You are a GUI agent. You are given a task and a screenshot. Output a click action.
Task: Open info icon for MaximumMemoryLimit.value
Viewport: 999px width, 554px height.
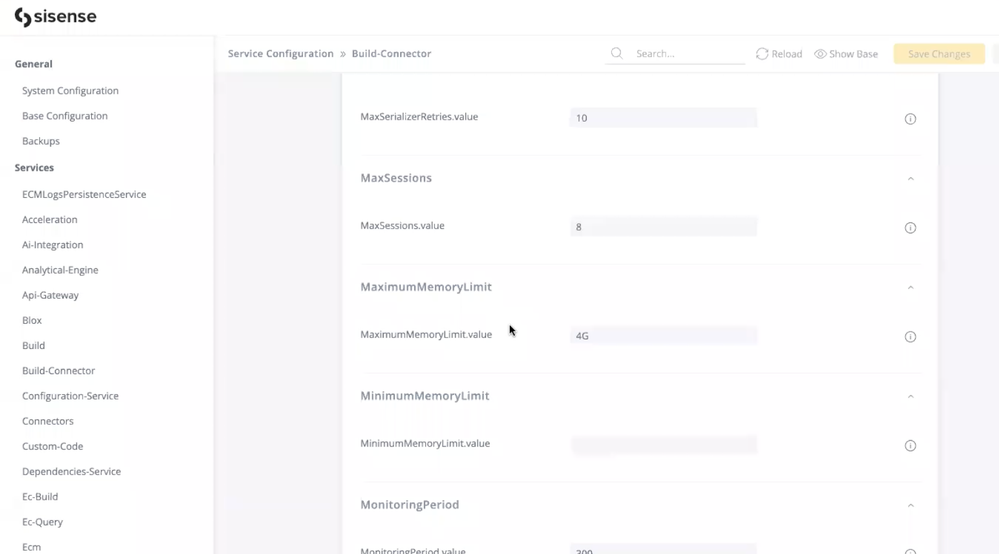coord(910,337)
